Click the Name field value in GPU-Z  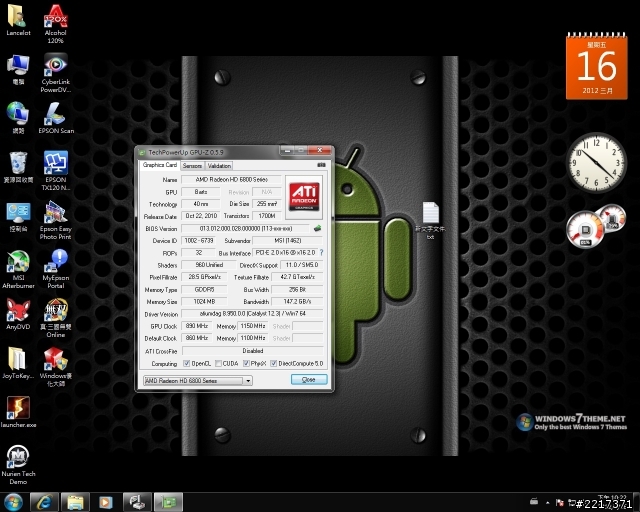click(x=231, y=180)
